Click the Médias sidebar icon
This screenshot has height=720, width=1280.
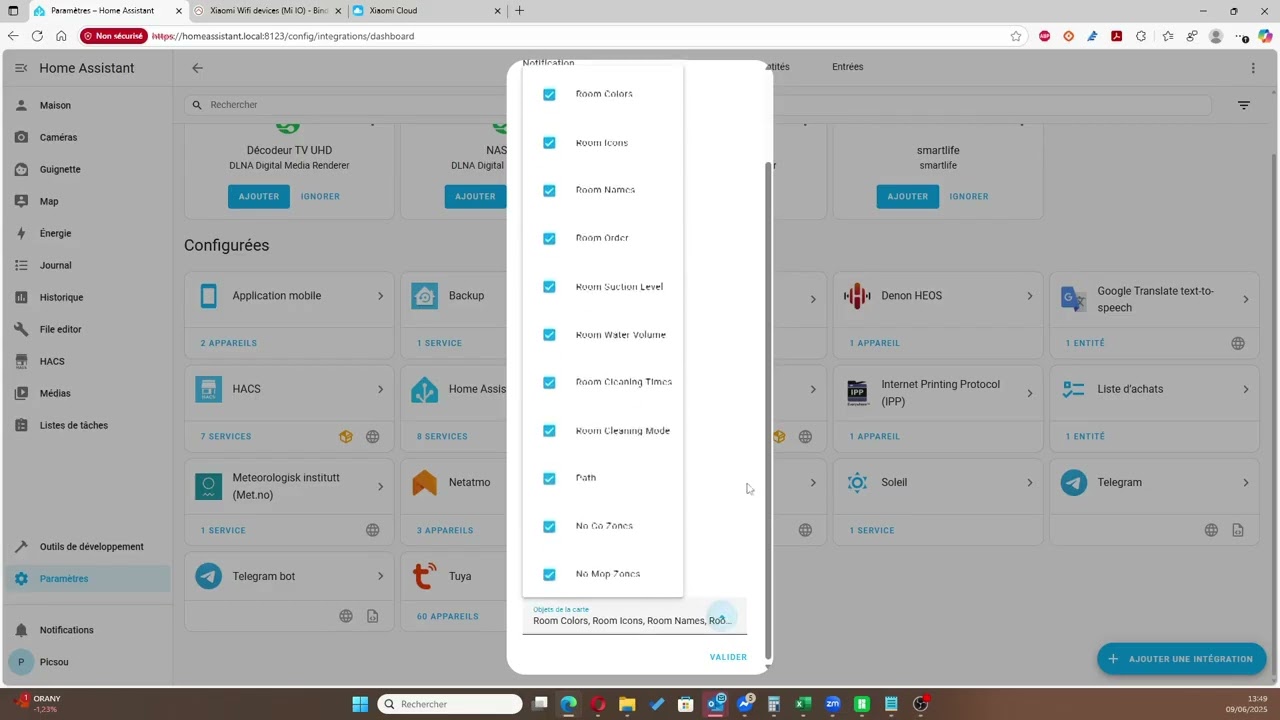point(21,393)
